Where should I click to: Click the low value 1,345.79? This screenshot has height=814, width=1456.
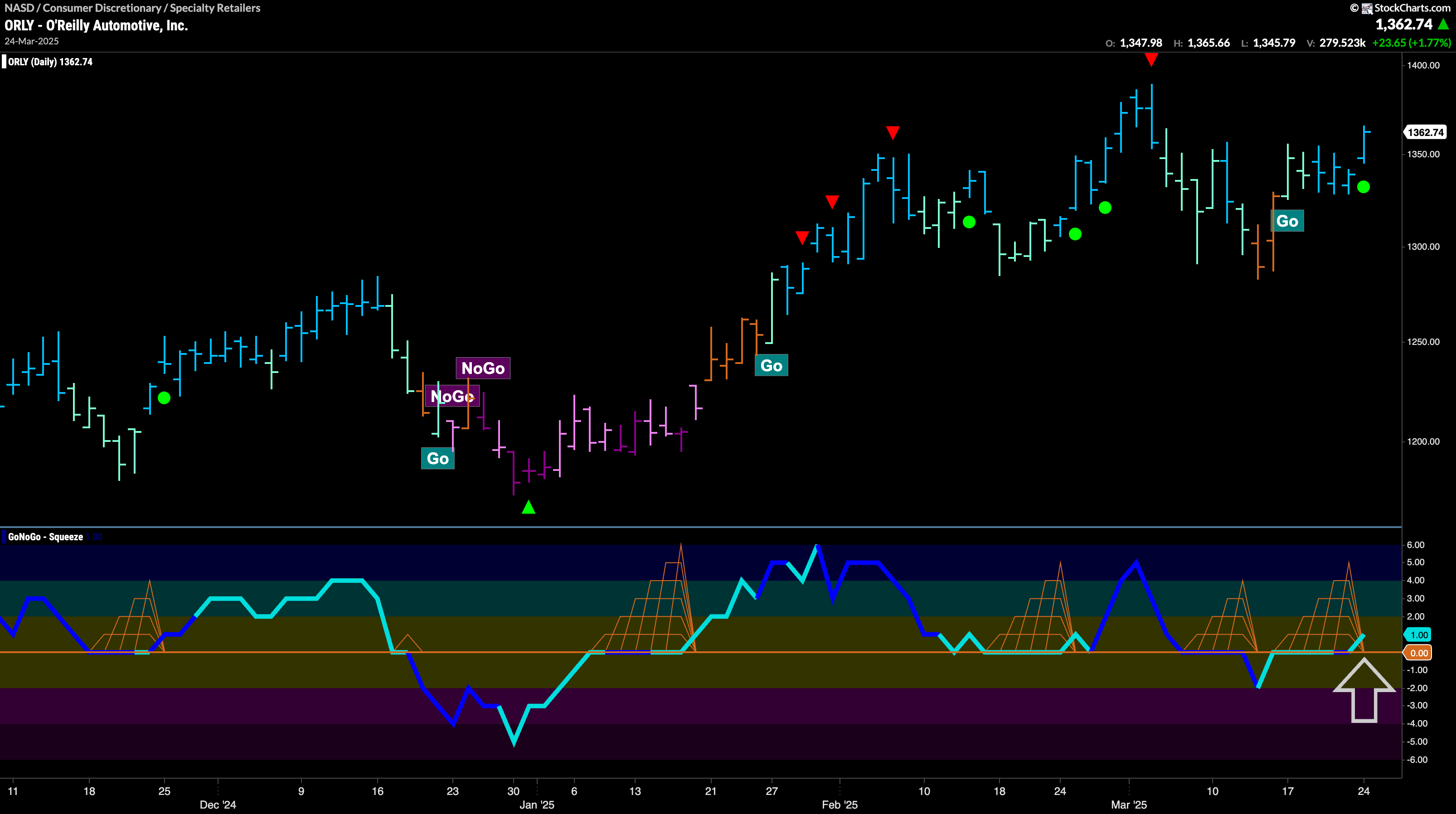[1274, 43]
